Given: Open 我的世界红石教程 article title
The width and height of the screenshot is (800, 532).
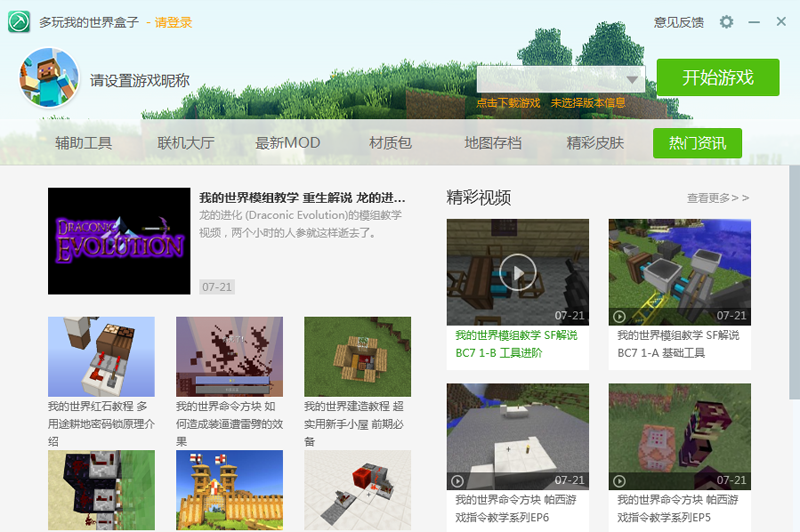Looking at the screenshot, I should point(101,423).
